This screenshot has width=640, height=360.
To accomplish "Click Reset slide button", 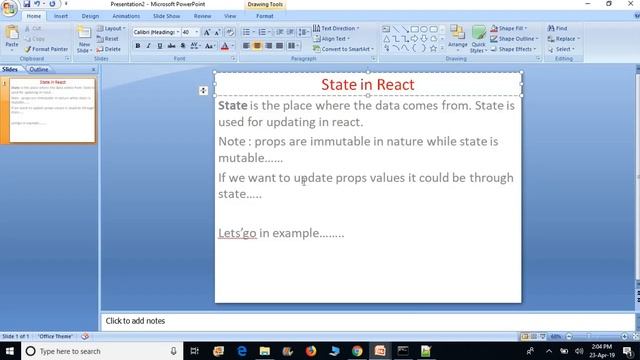I will tap(108, 39).
